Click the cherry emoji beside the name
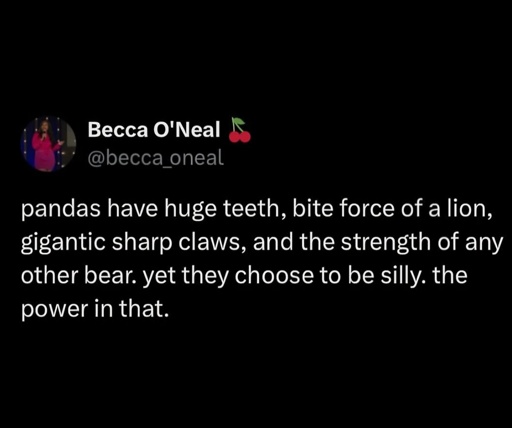512x428 pixels. (239, 130)
